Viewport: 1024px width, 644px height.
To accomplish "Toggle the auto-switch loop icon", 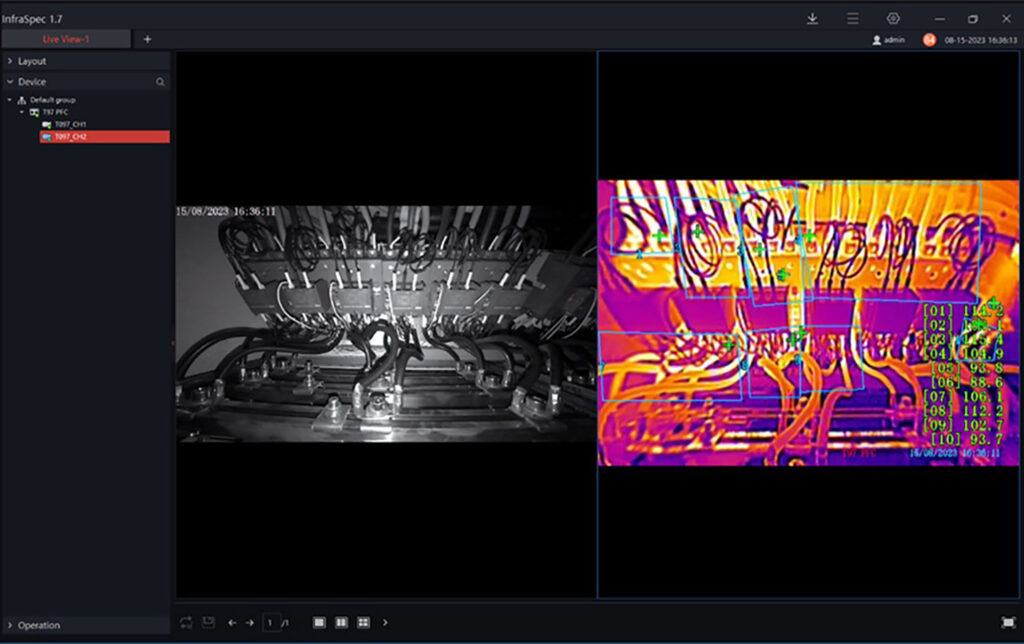I will tap(186, 622).
